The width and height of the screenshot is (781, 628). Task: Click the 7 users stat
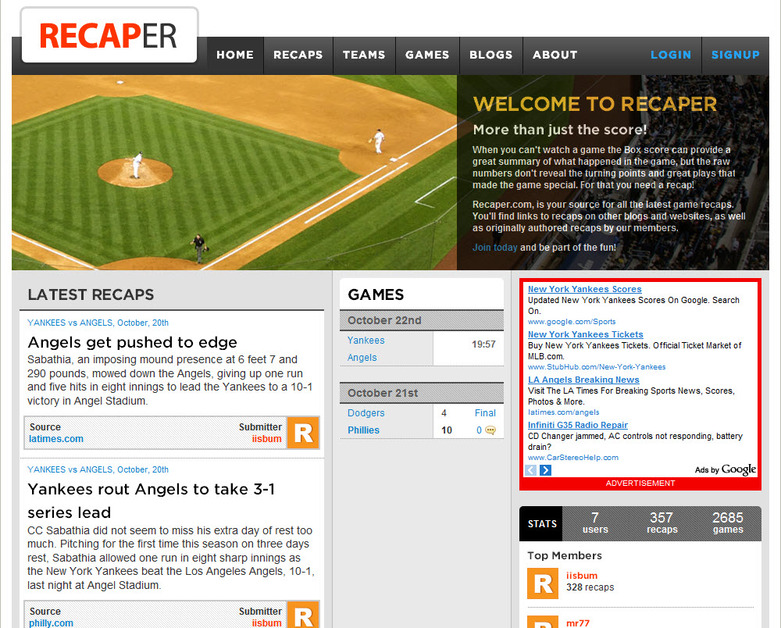(595, 523)
